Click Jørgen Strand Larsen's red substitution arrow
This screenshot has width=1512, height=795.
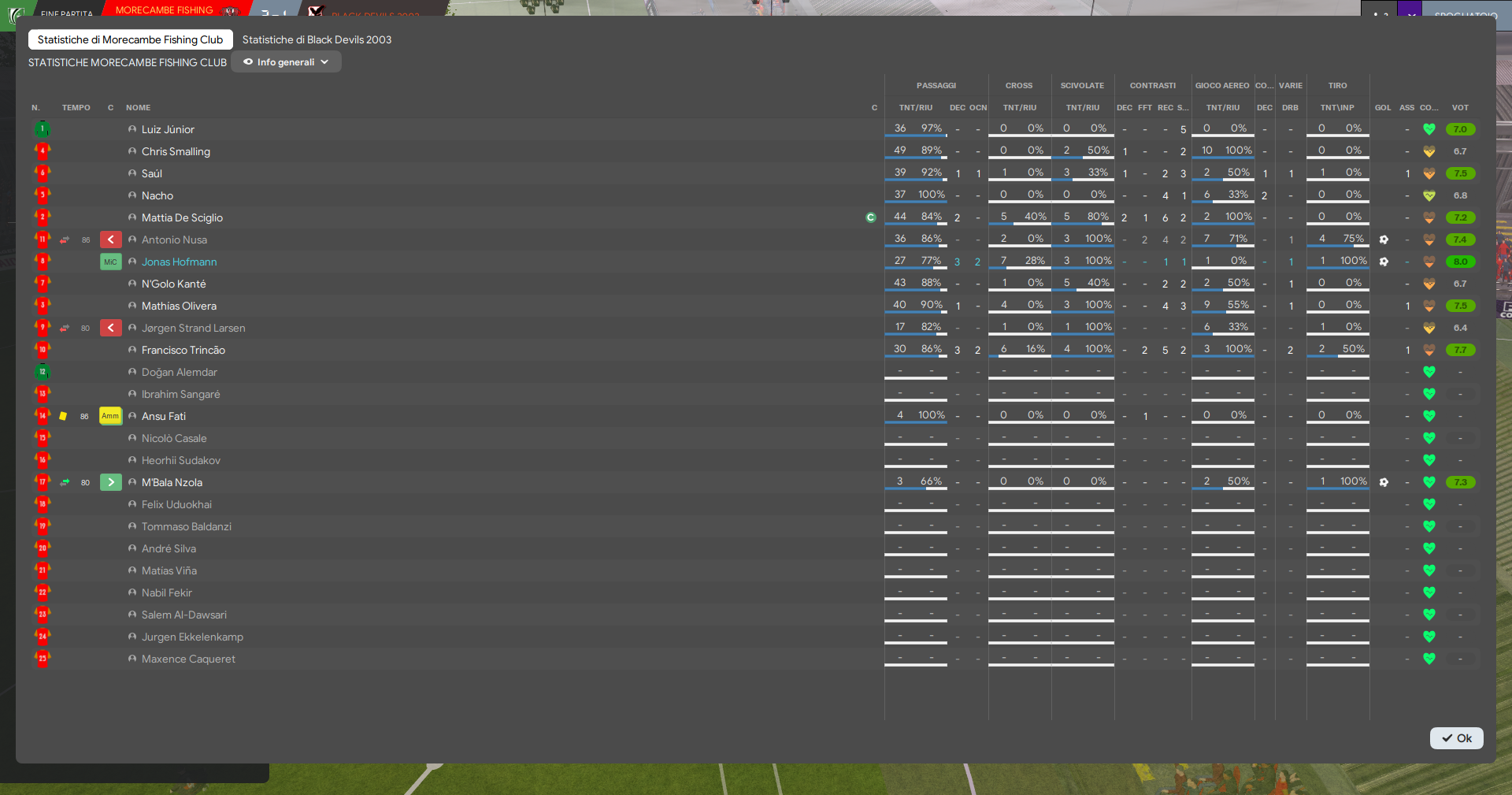pos(111,328)
